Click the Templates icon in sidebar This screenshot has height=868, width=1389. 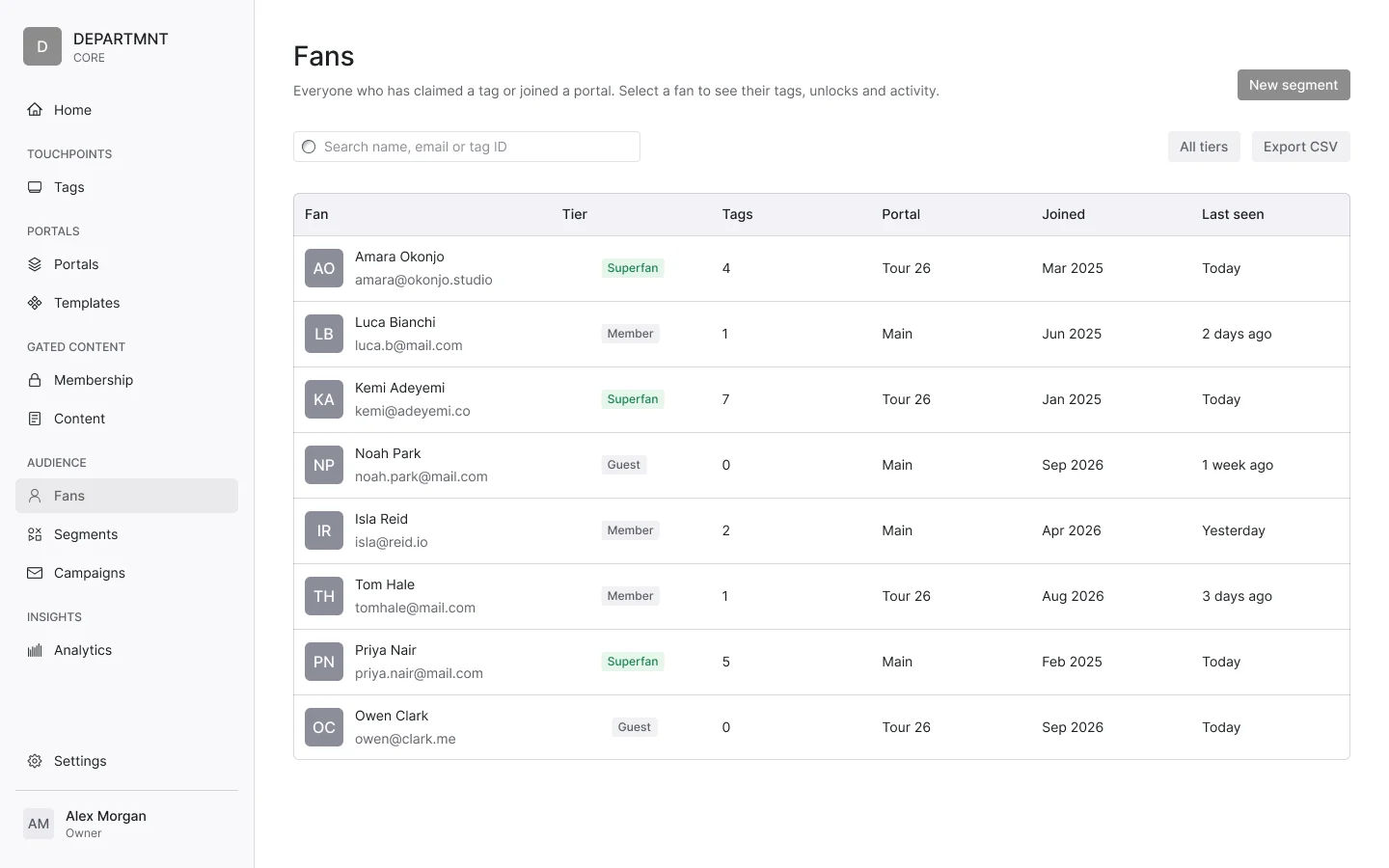click(x=35, y=303)
